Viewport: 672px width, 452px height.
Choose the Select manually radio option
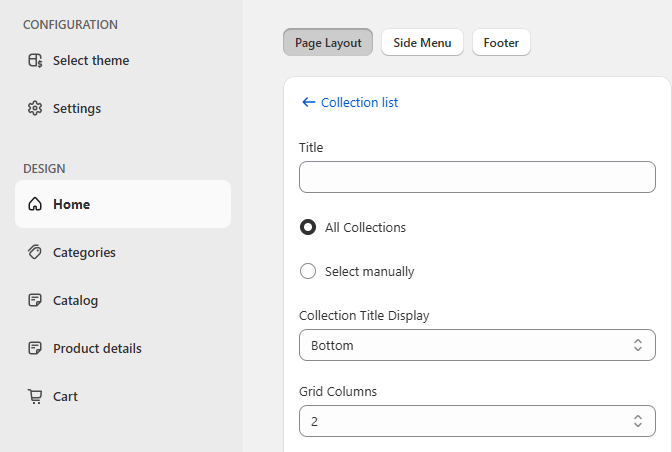point(308,271)
